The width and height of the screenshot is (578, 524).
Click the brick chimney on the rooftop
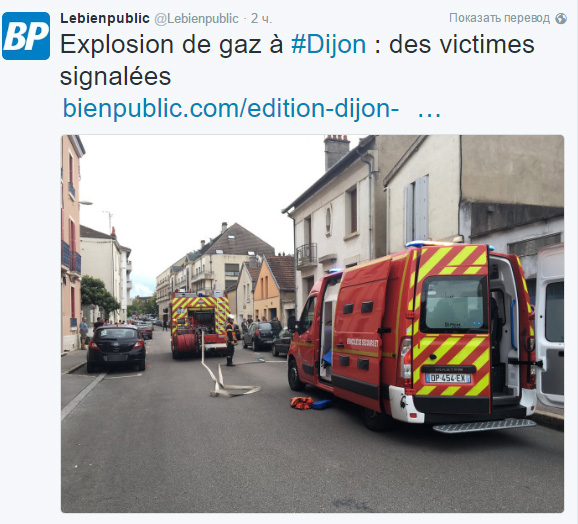click(x=337, y=151)
